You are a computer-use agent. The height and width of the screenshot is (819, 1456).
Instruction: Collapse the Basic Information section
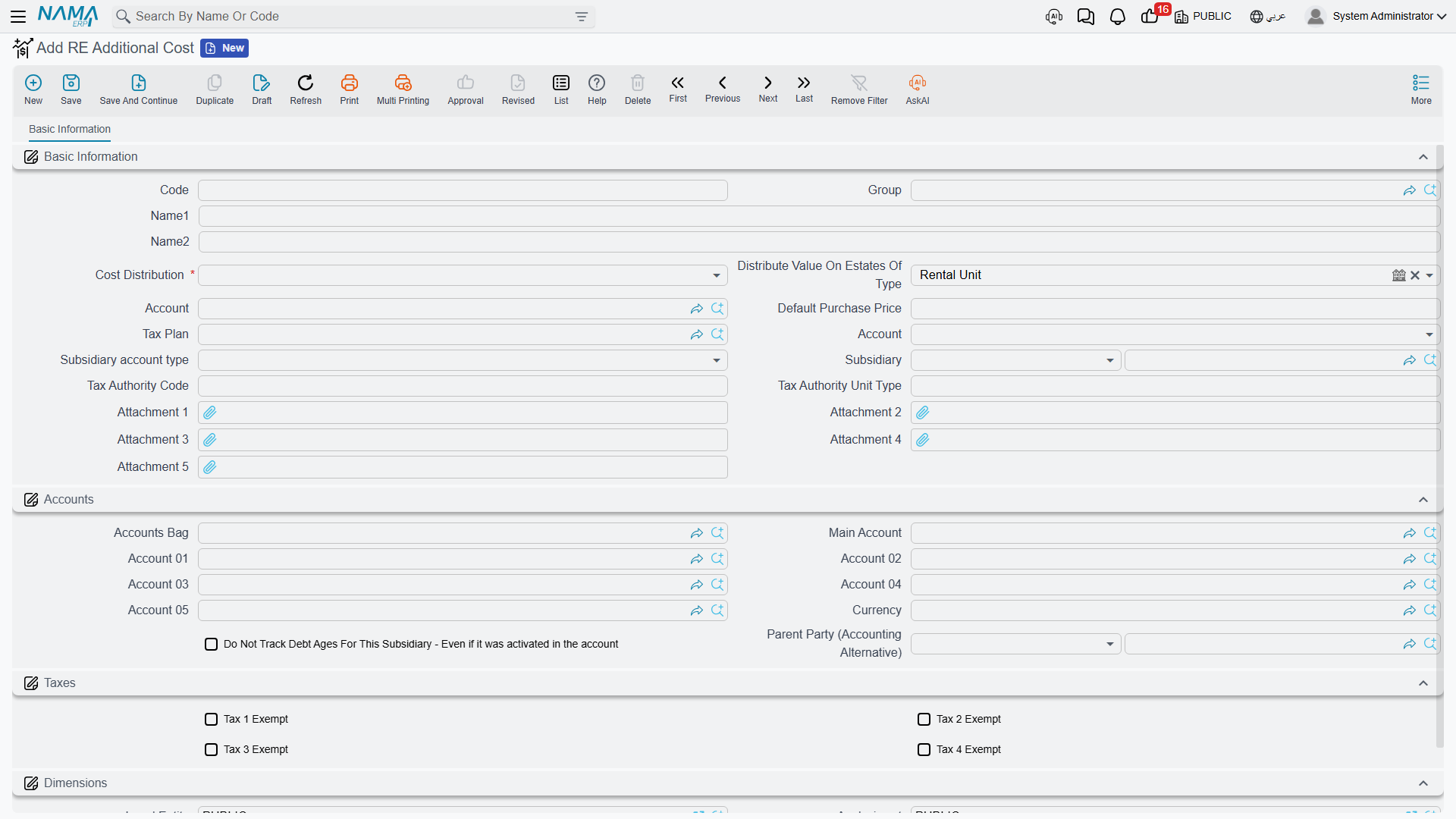click(1423, 157)
